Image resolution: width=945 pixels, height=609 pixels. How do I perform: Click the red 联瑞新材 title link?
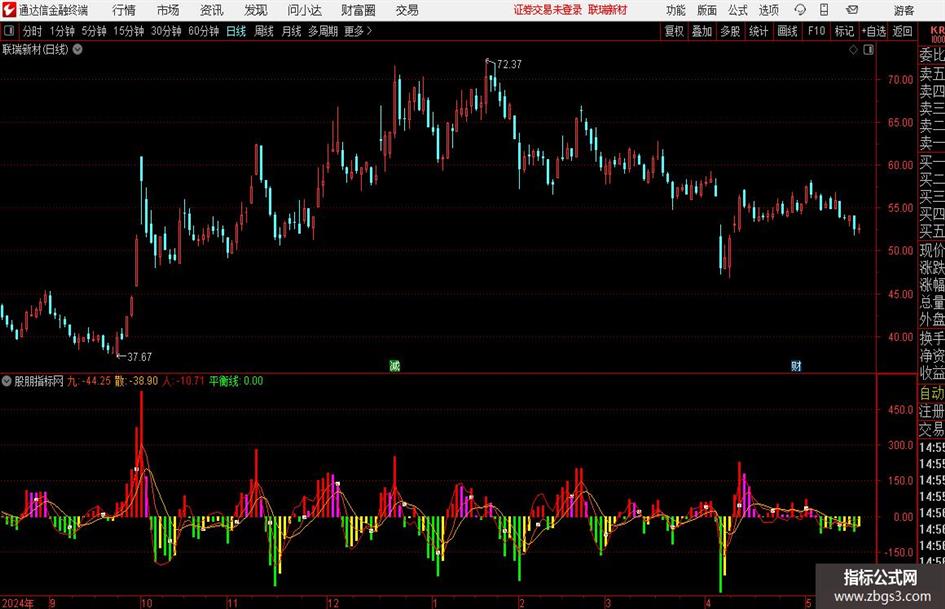[608, 10]
